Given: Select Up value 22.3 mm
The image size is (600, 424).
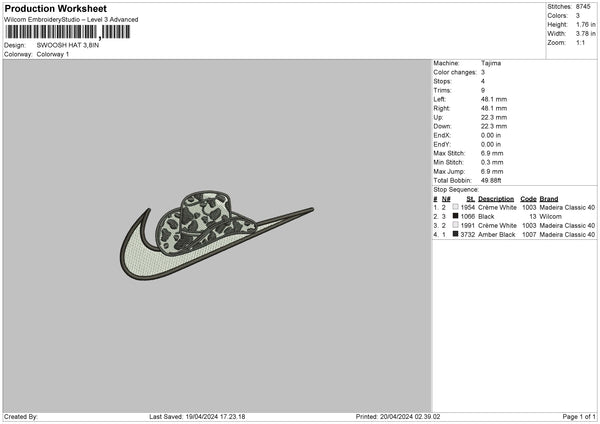Looking at the screenshot, I should tap(494, 117).
